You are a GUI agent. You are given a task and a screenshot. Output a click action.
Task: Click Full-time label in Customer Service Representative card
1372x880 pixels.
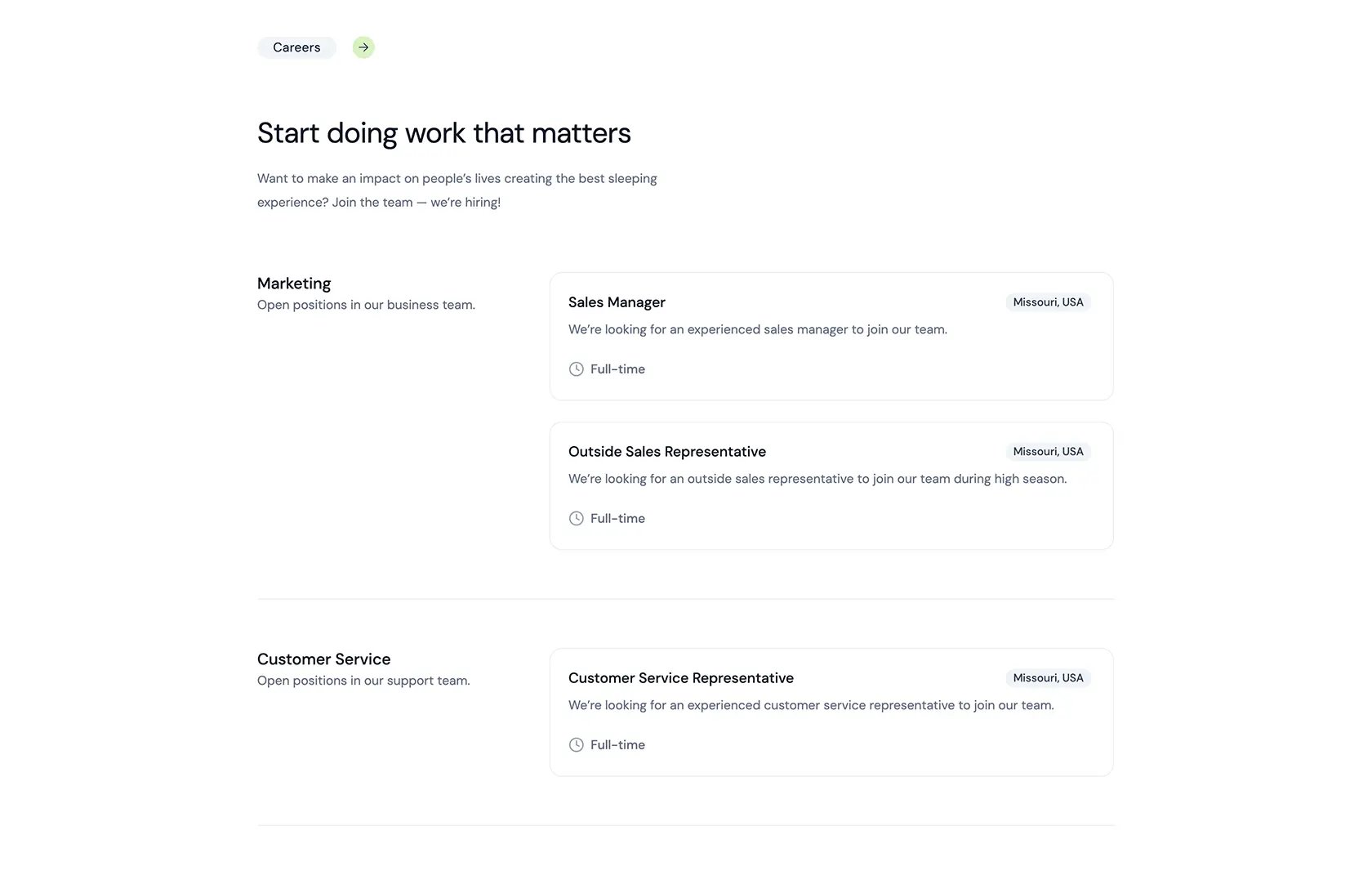617,745
